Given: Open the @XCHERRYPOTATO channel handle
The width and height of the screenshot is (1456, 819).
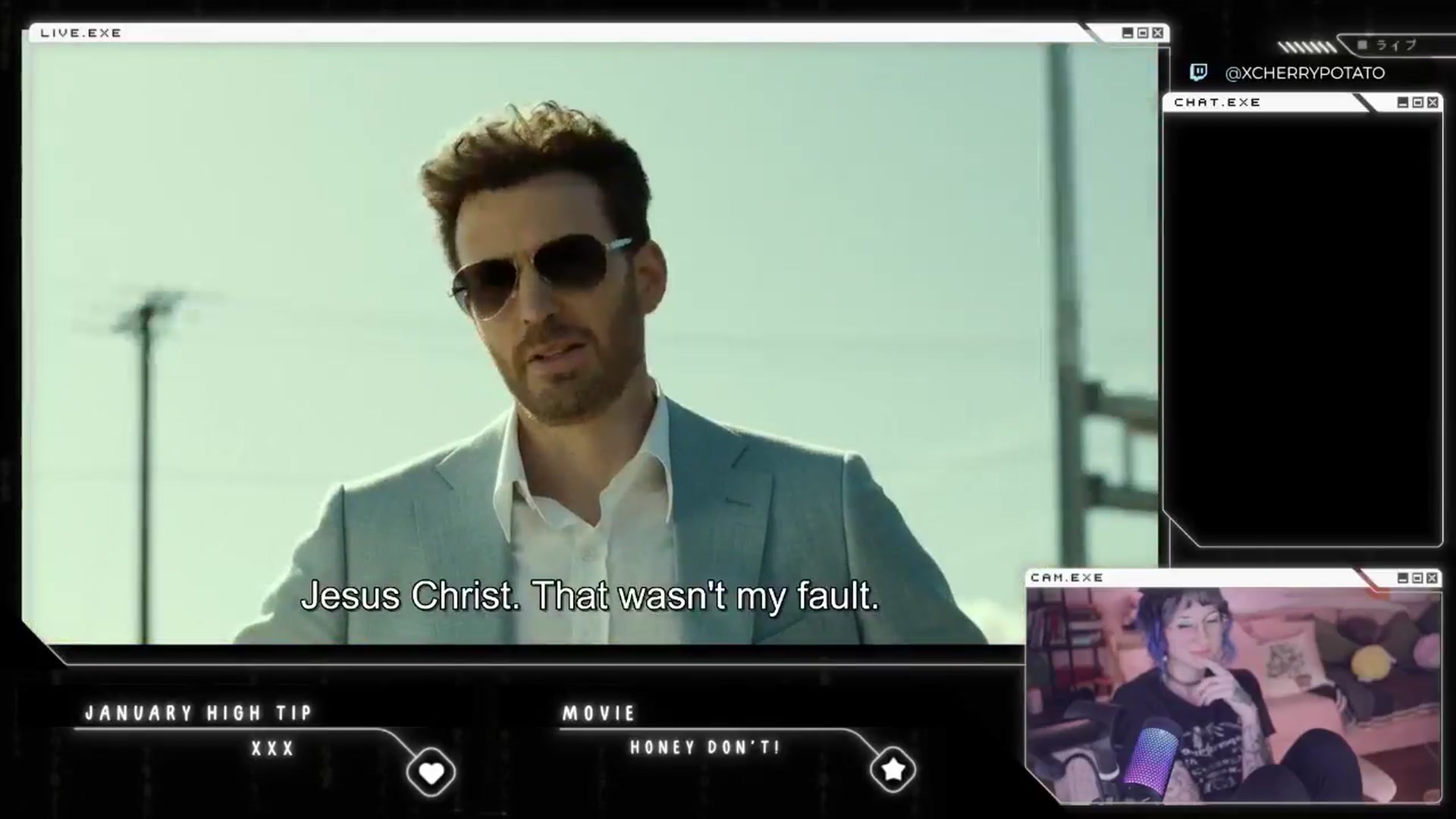Looking at the screenshot, I should coord(1304,73).
